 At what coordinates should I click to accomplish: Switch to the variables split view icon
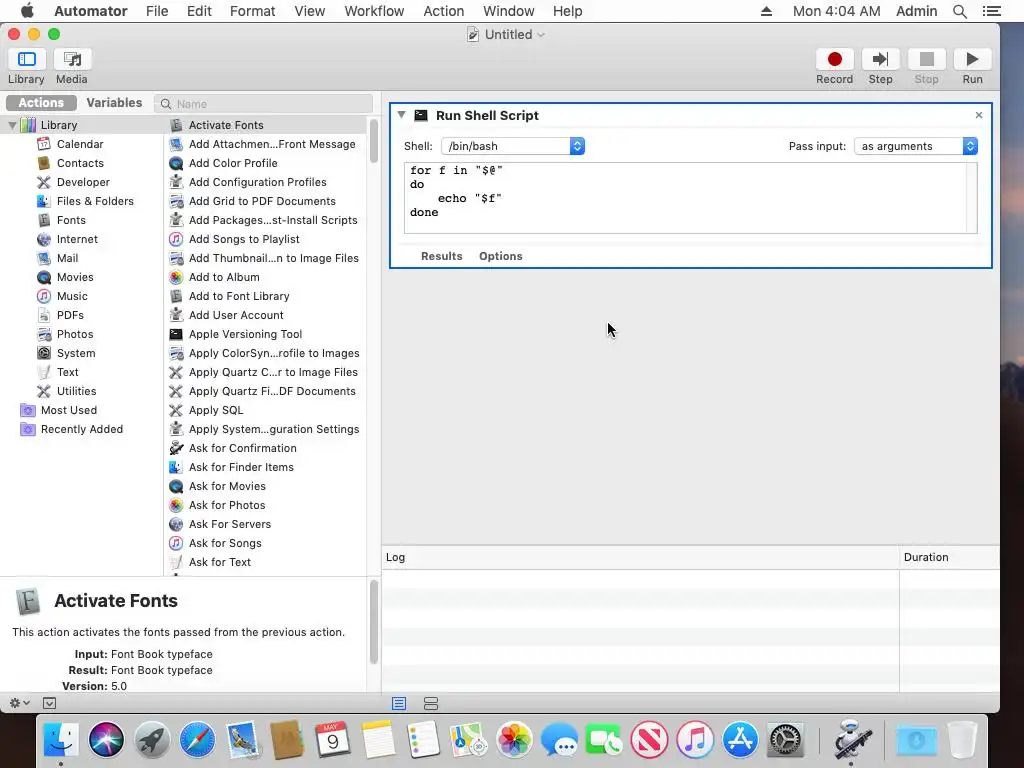coord(431,703)
